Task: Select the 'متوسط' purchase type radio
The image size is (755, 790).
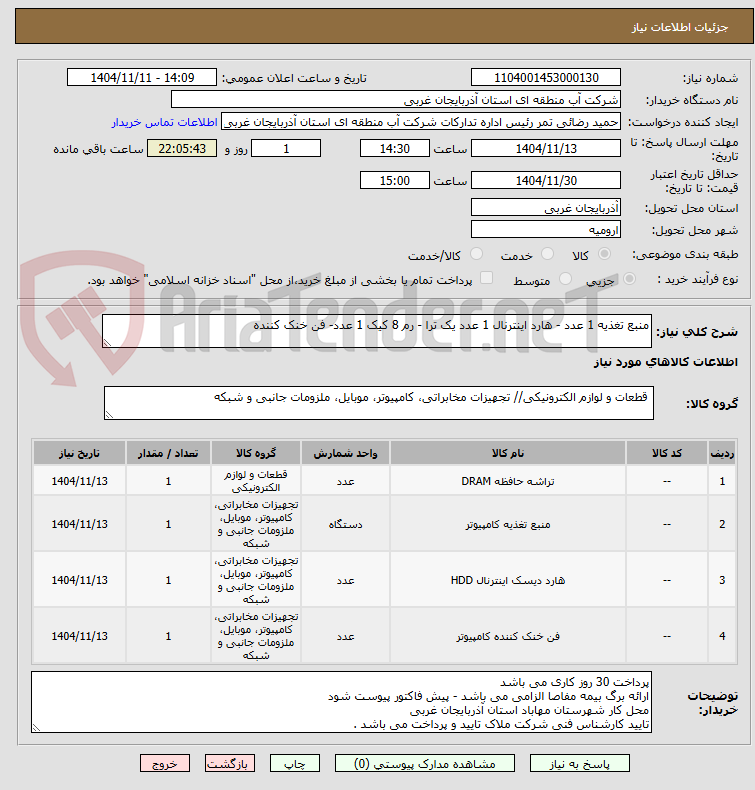Action: pos(566,279)
